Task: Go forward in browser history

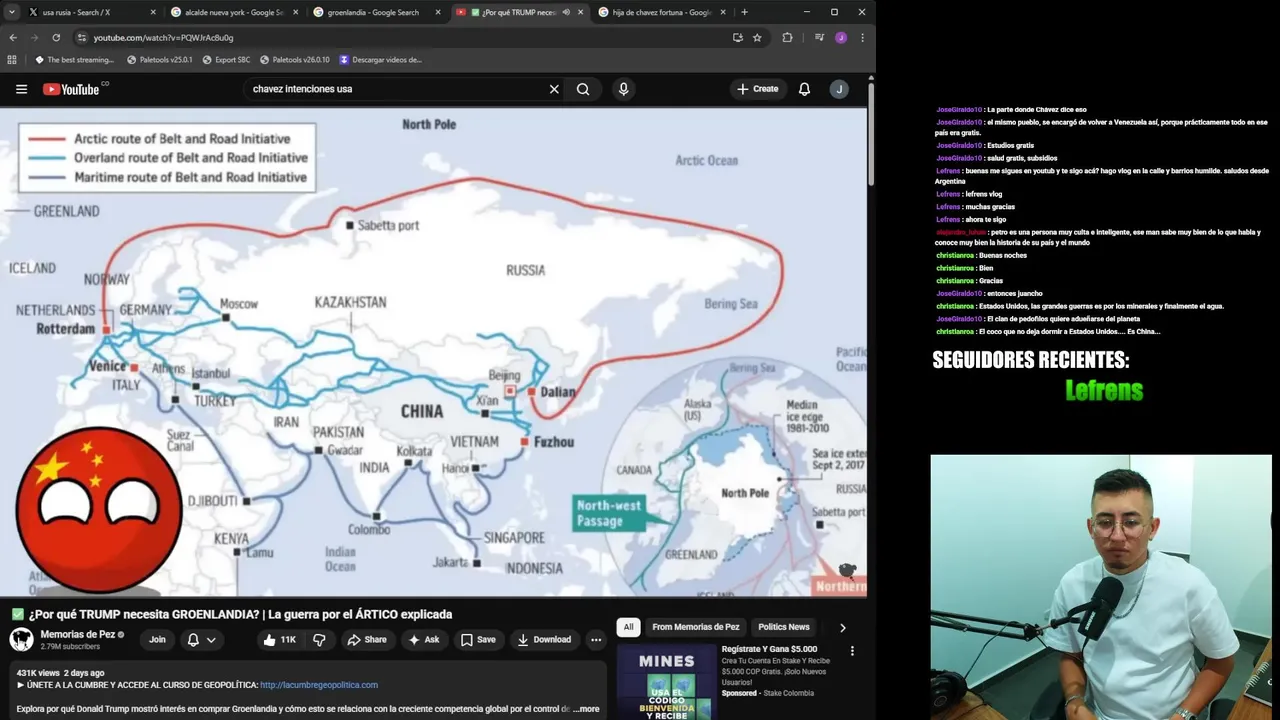Action: (x=34, y=38)
